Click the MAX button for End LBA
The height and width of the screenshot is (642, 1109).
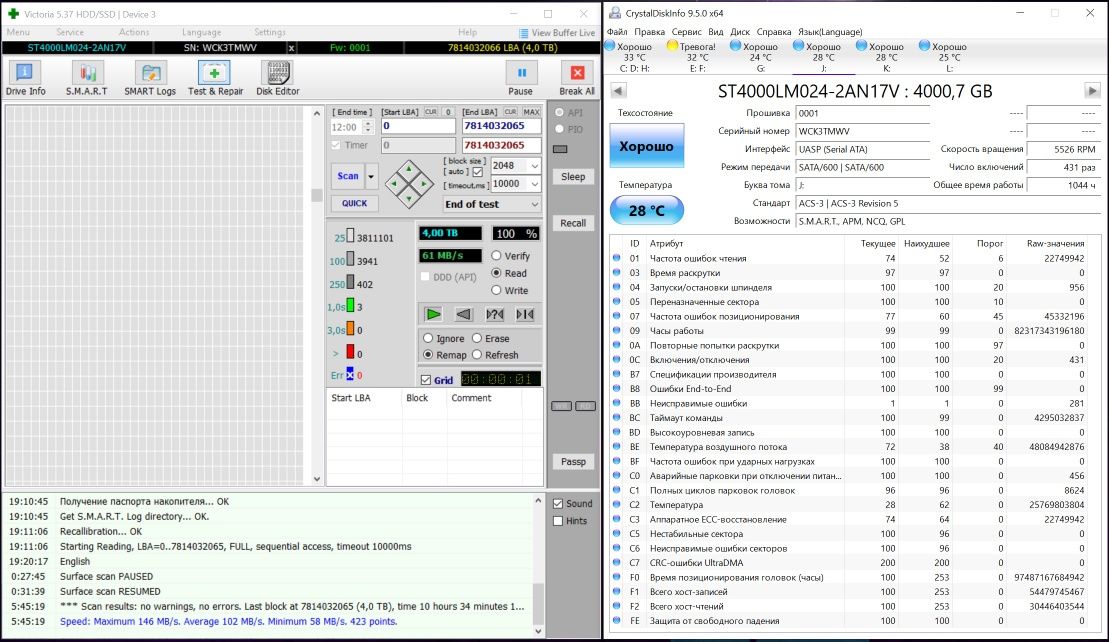click(x=532, y=112)
